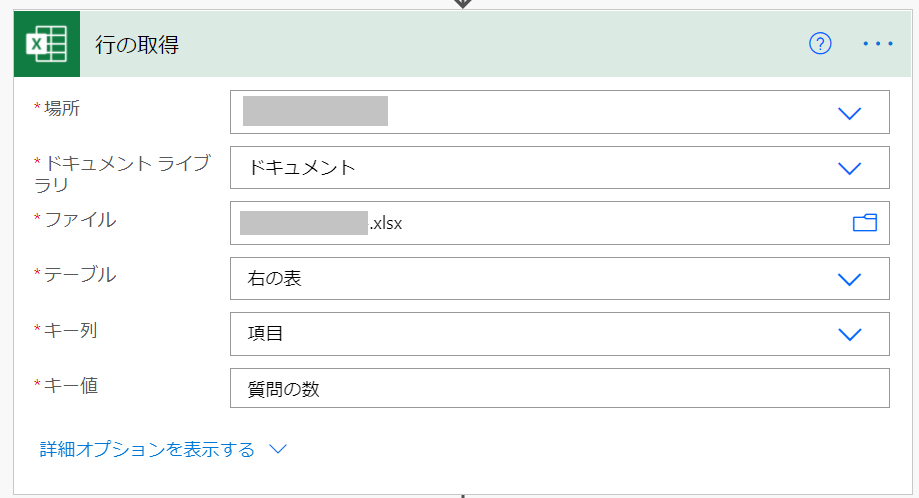Click the 行の取得 action title

[x=137, y=45]
